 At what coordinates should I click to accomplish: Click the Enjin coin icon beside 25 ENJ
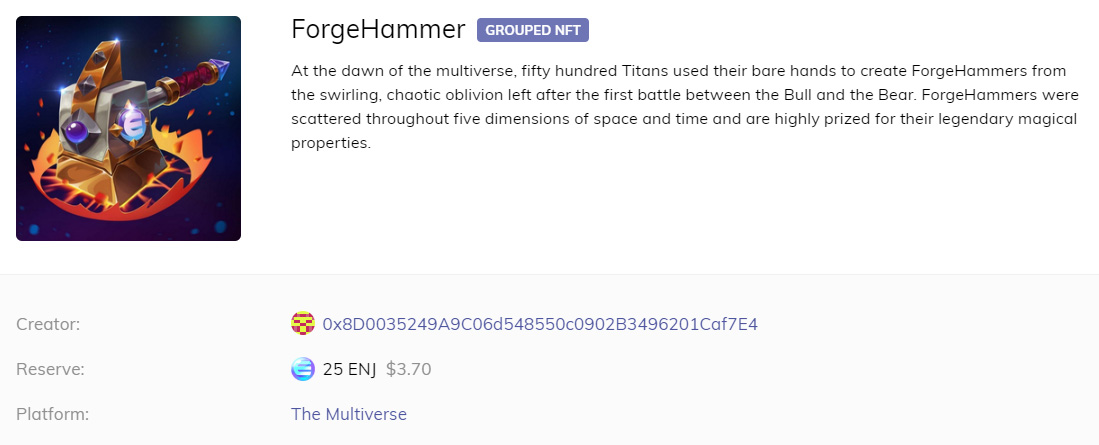[302, 369]
